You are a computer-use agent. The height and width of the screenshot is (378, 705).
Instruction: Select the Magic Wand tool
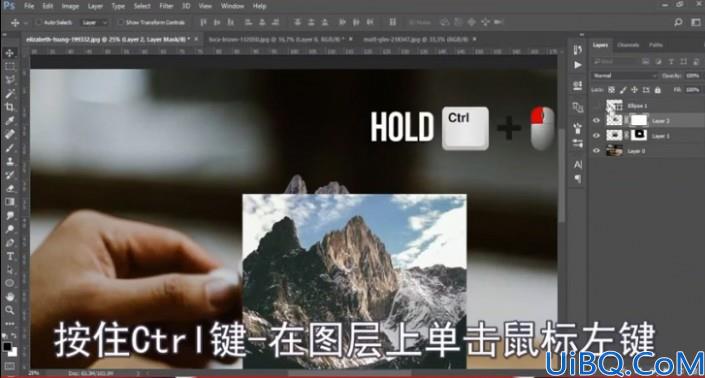[9, 93]
